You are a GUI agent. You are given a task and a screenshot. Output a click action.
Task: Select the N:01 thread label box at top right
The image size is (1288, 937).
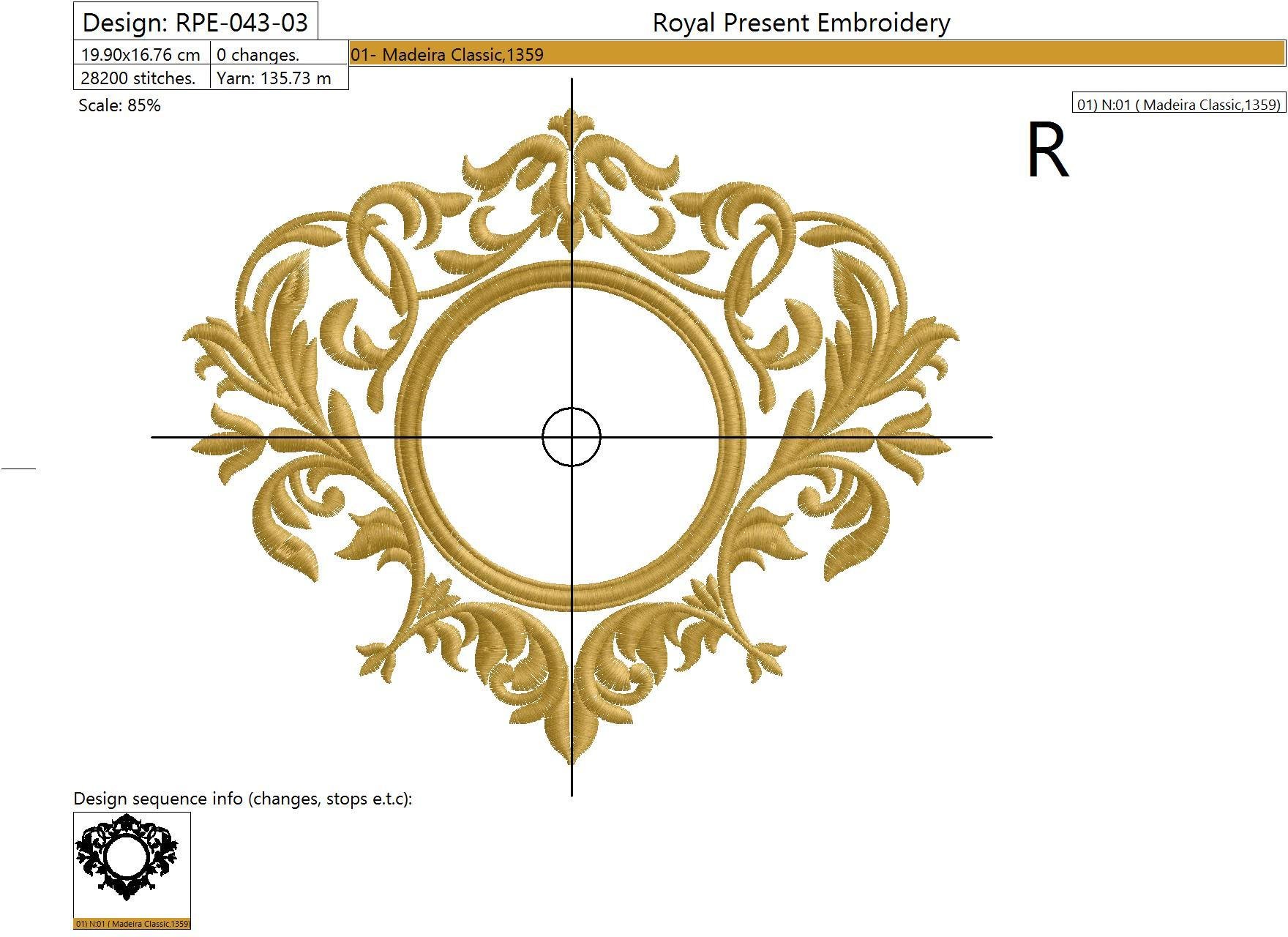(x=1178, y=105)
